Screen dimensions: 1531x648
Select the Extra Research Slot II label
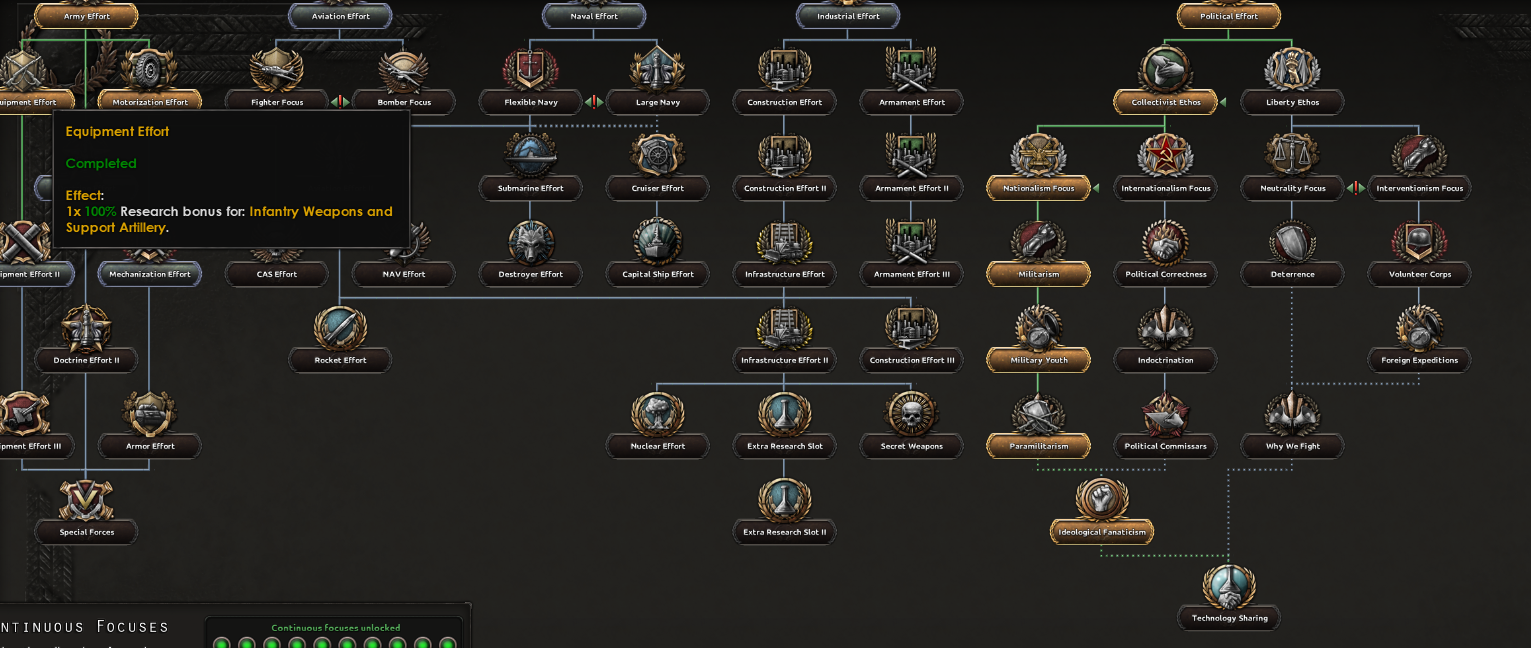tap(785, 532)
